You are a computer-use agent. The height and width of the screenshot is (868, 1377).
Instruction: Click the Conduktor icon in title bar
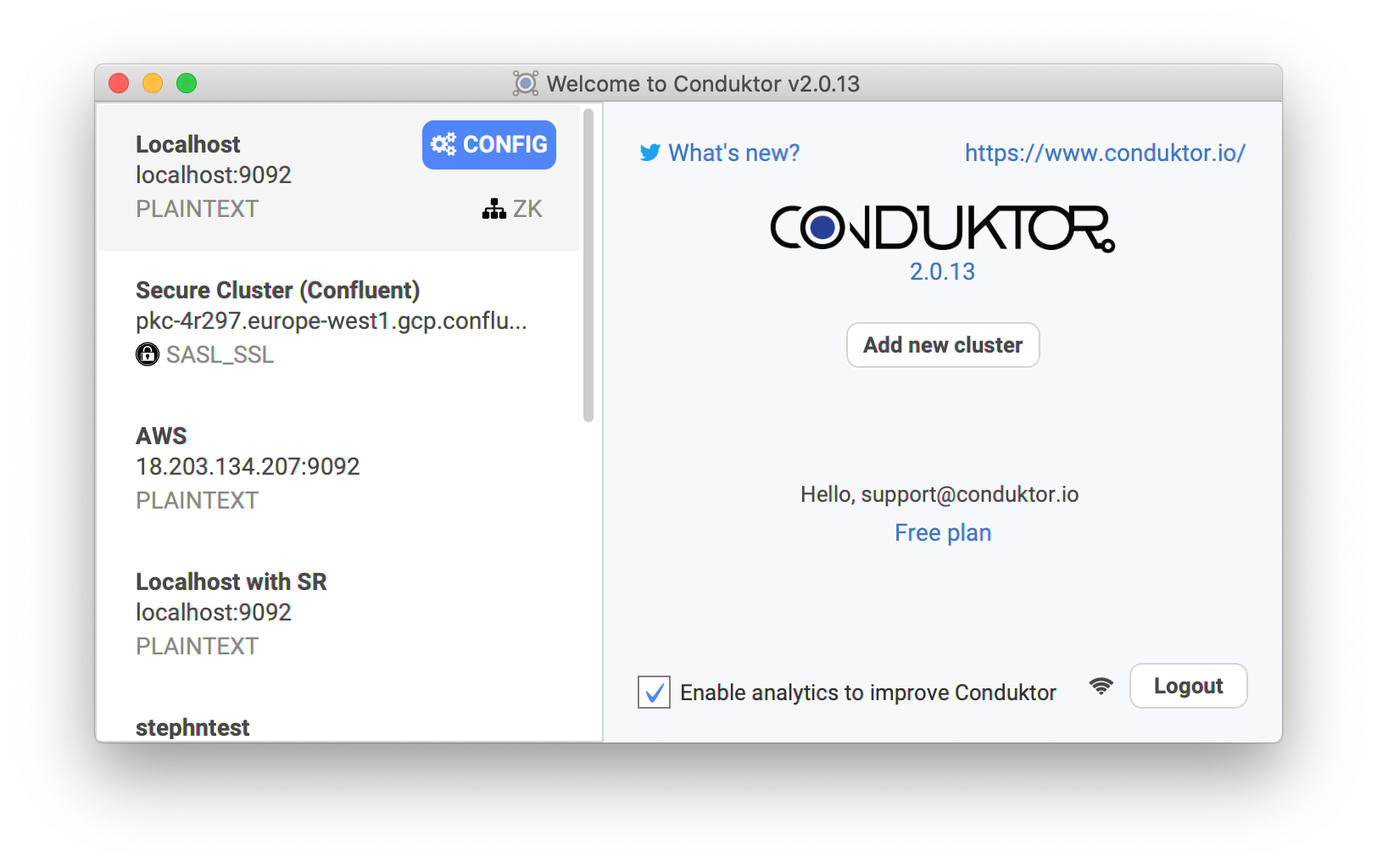(x=526, y=83)
